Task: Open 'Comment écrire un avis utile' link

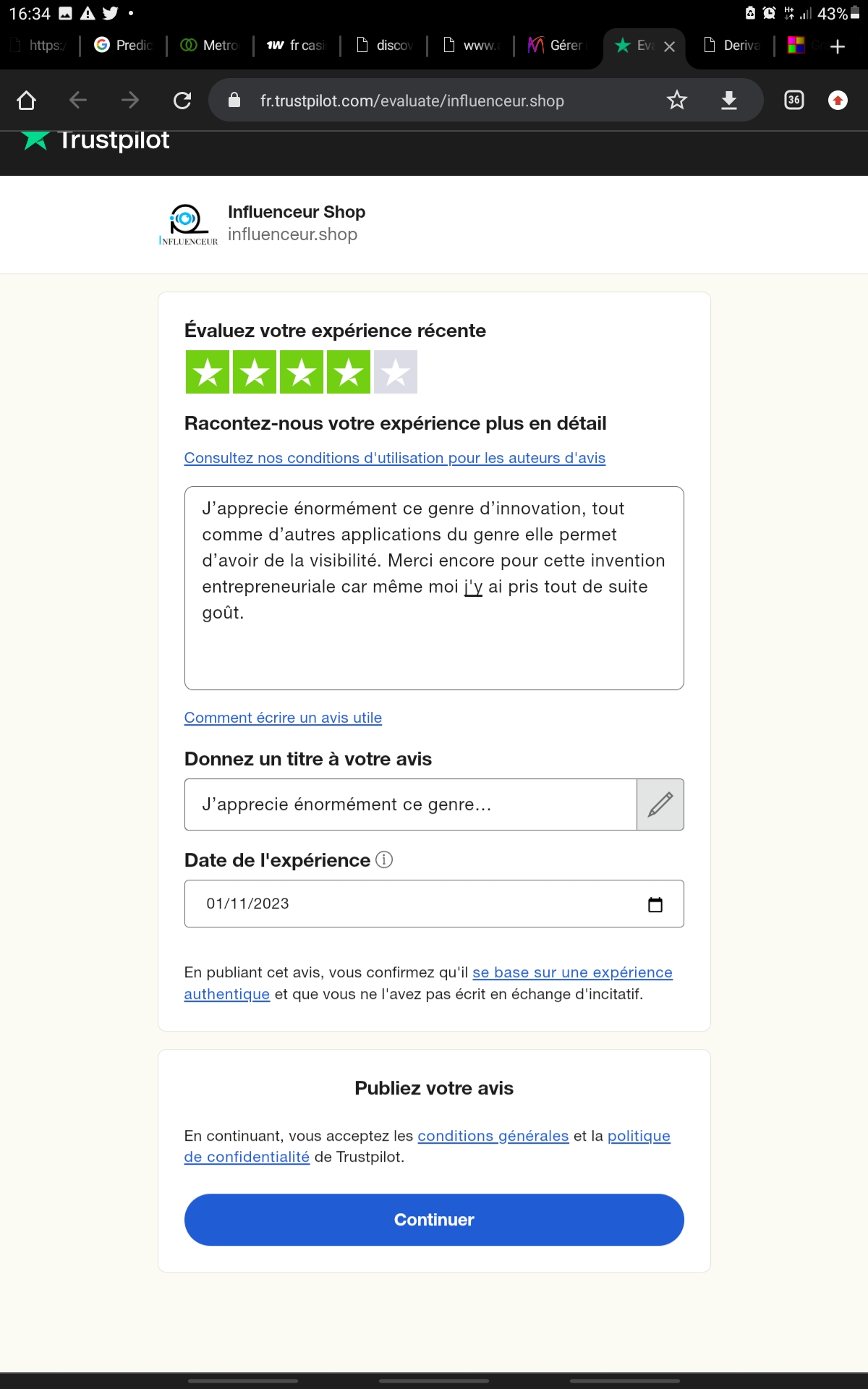Action: (x=283, y=718)
